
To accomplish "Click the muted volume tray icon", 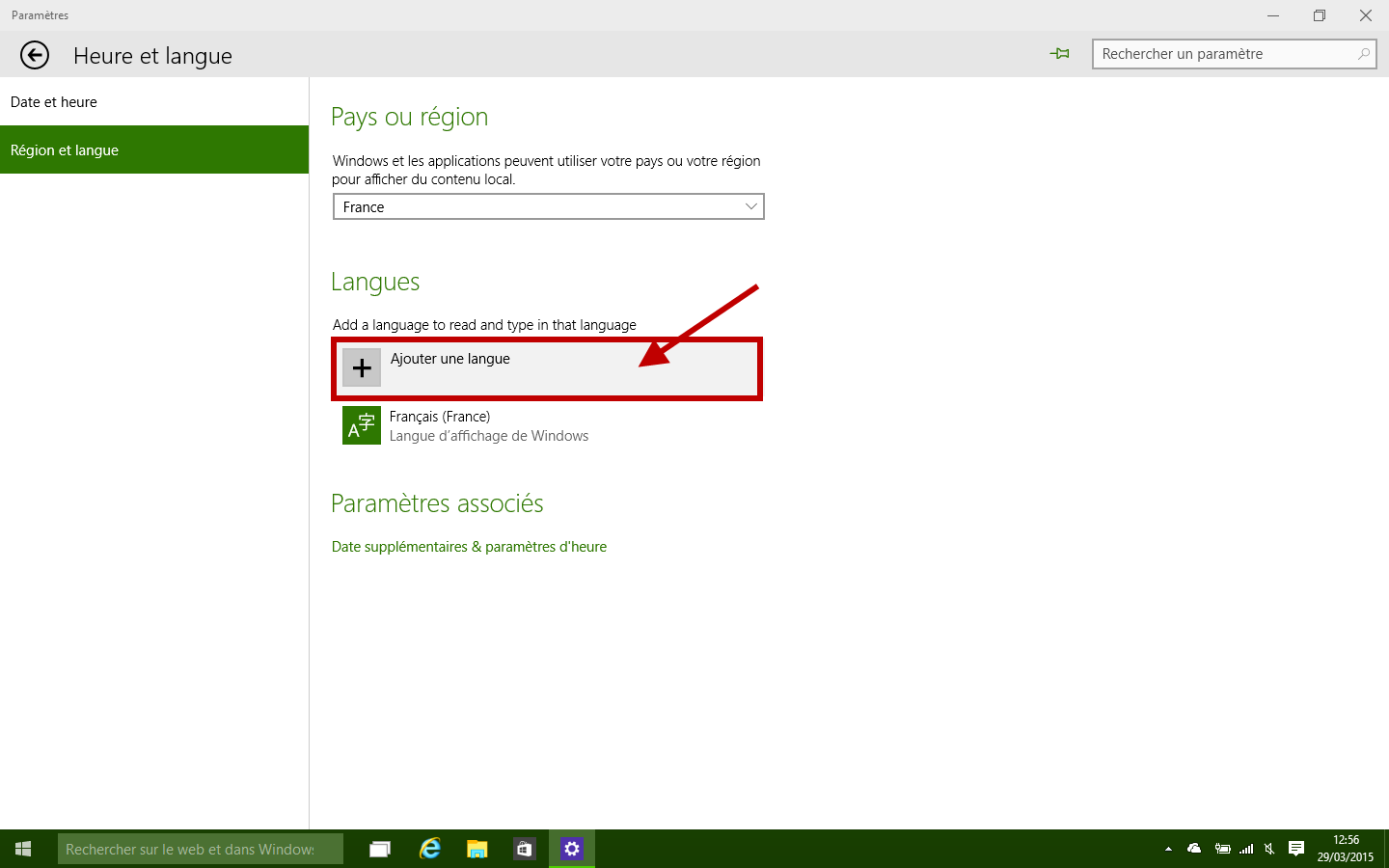I will 1269,849.
